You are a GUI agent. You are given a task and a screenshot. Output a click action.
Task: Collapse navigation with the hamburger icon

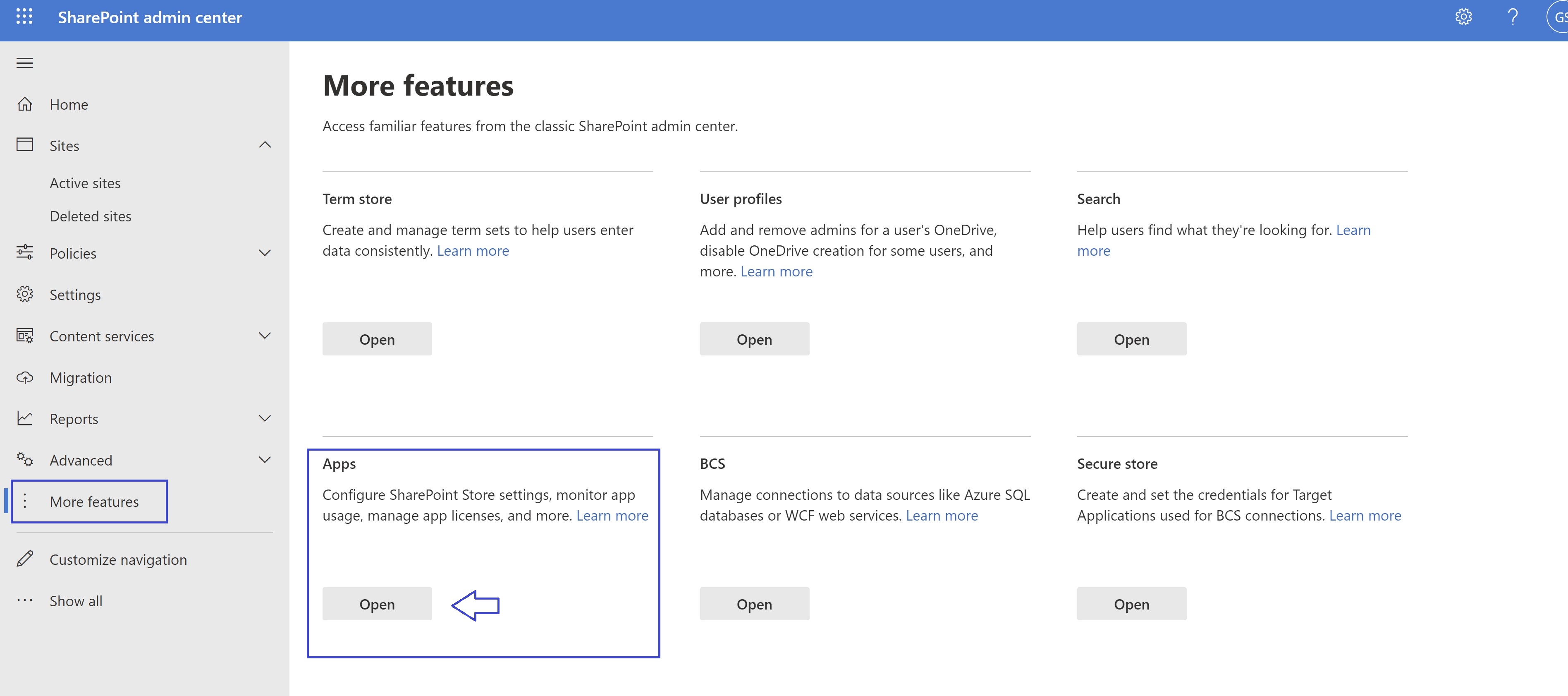[24, 63]
